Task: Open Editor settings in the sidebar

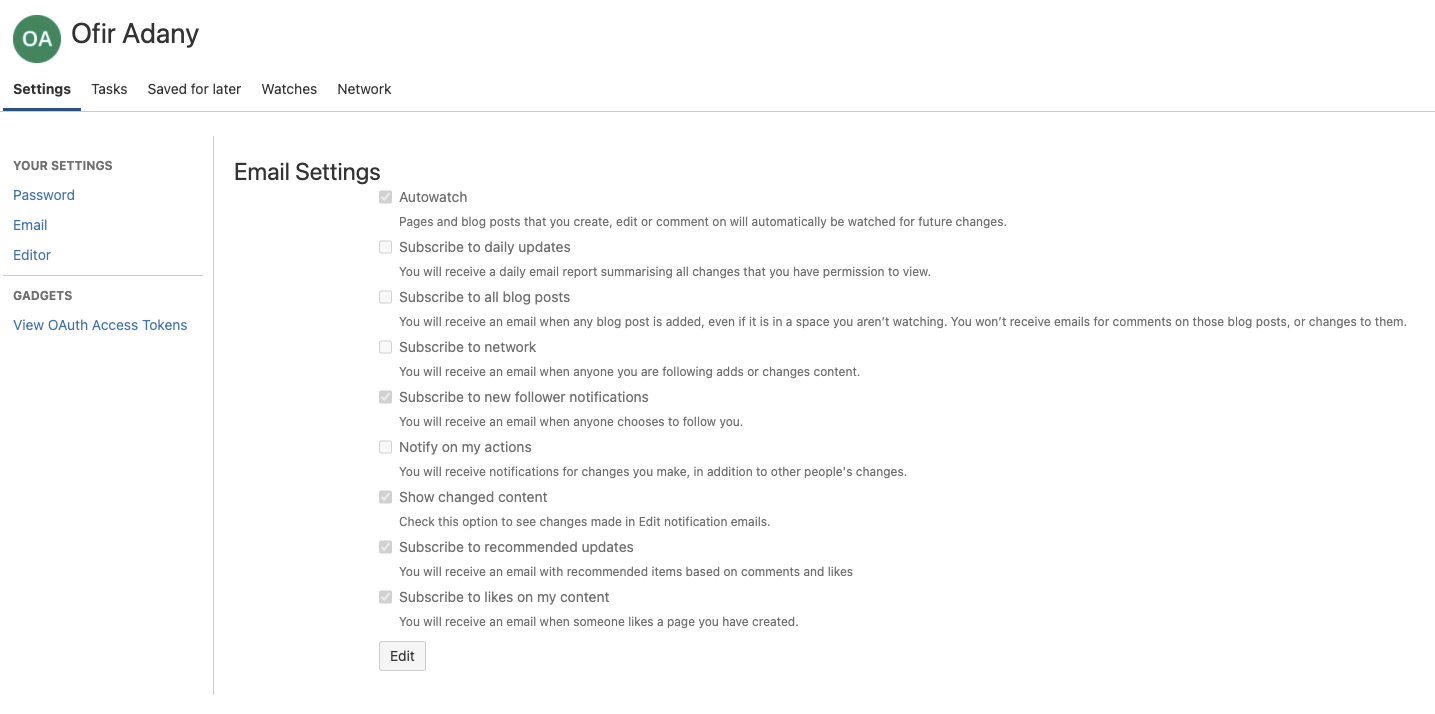Action: pos(32,255)
